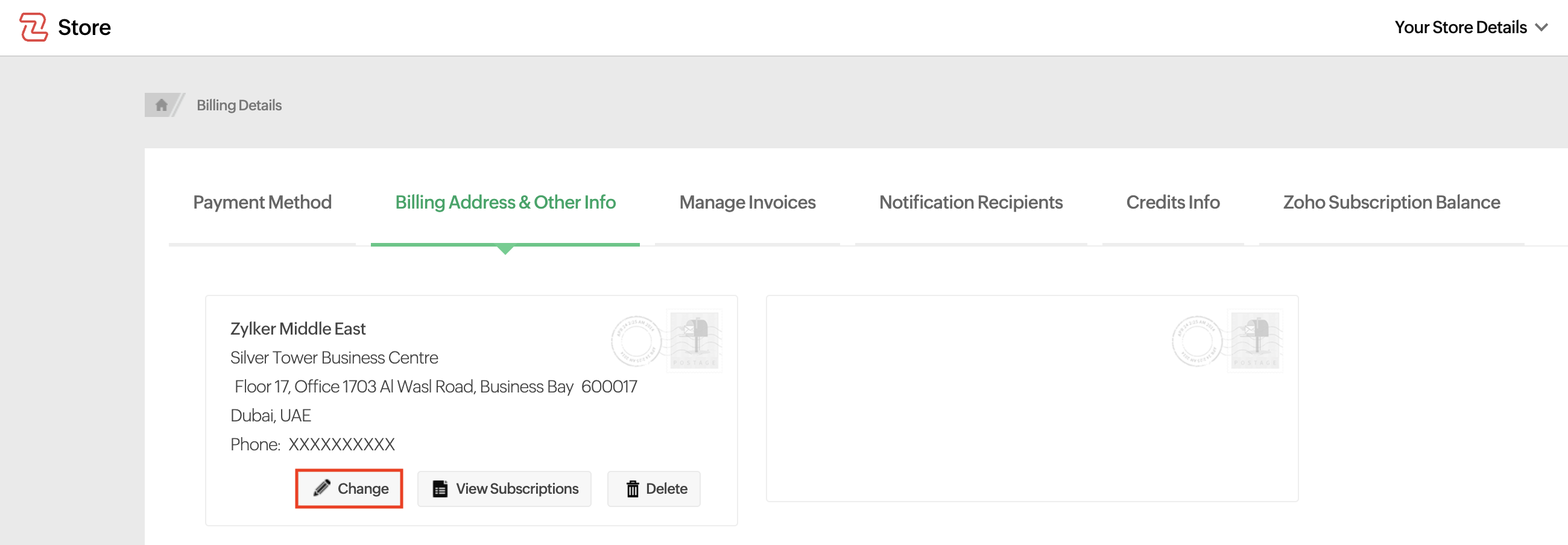Screen dimensions: 1568x545
Task: Click the Billing Details breadcrumb link
Action: (x=239, y=104)
